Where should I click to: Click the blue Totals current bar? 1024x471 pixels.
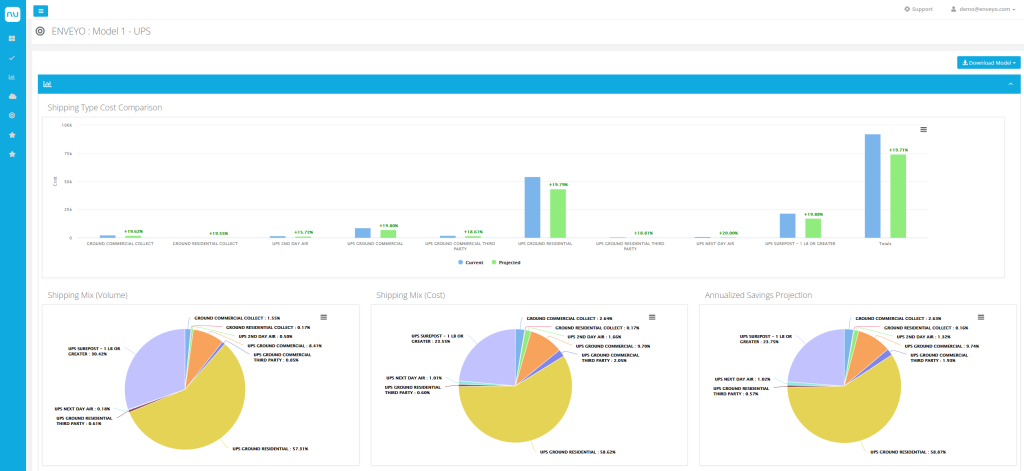click(x=872, y=185)
